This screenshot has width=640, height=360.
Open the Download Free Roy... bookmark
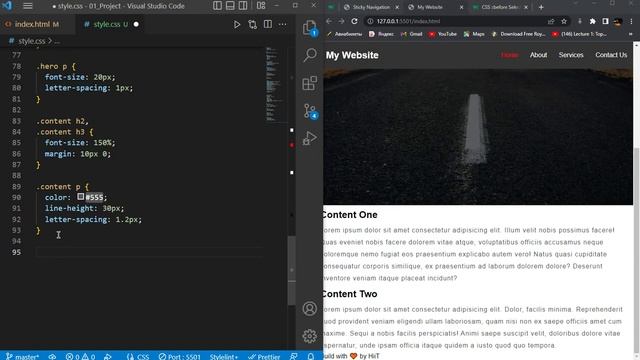click(x=518, y=34)
